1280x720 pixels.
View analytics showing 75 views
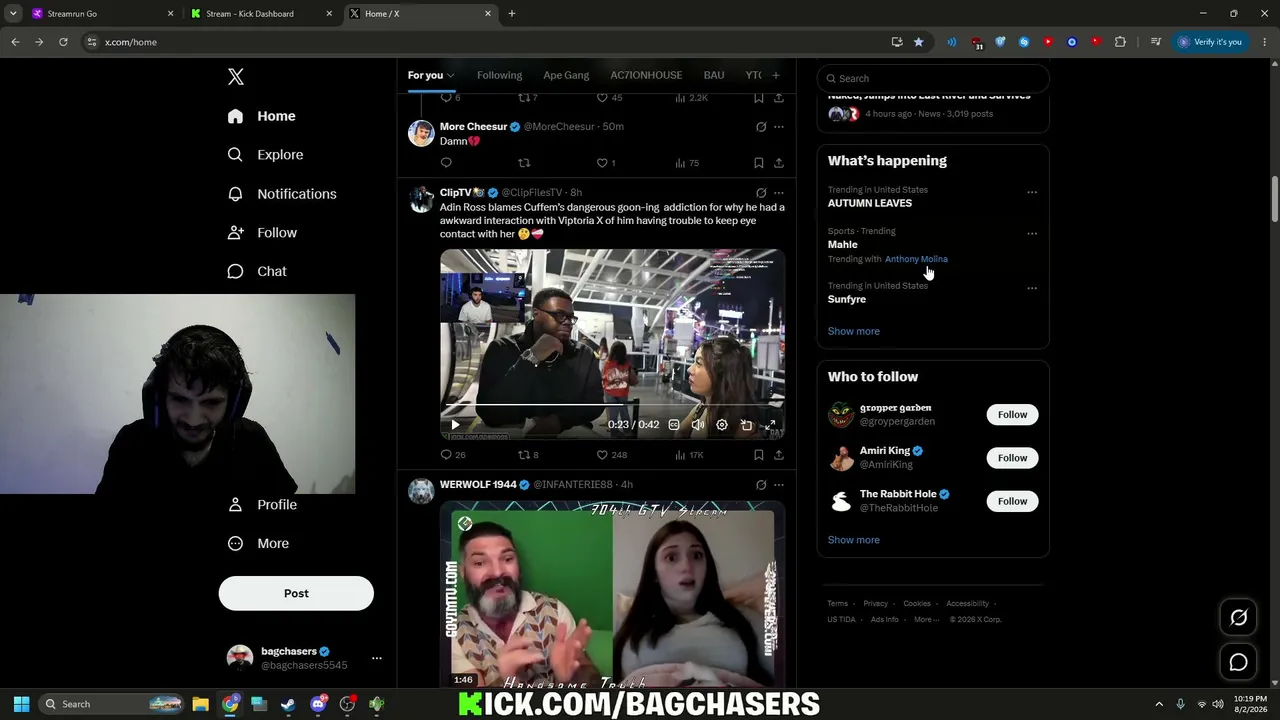pyautogui.click(x=687, y=163)
